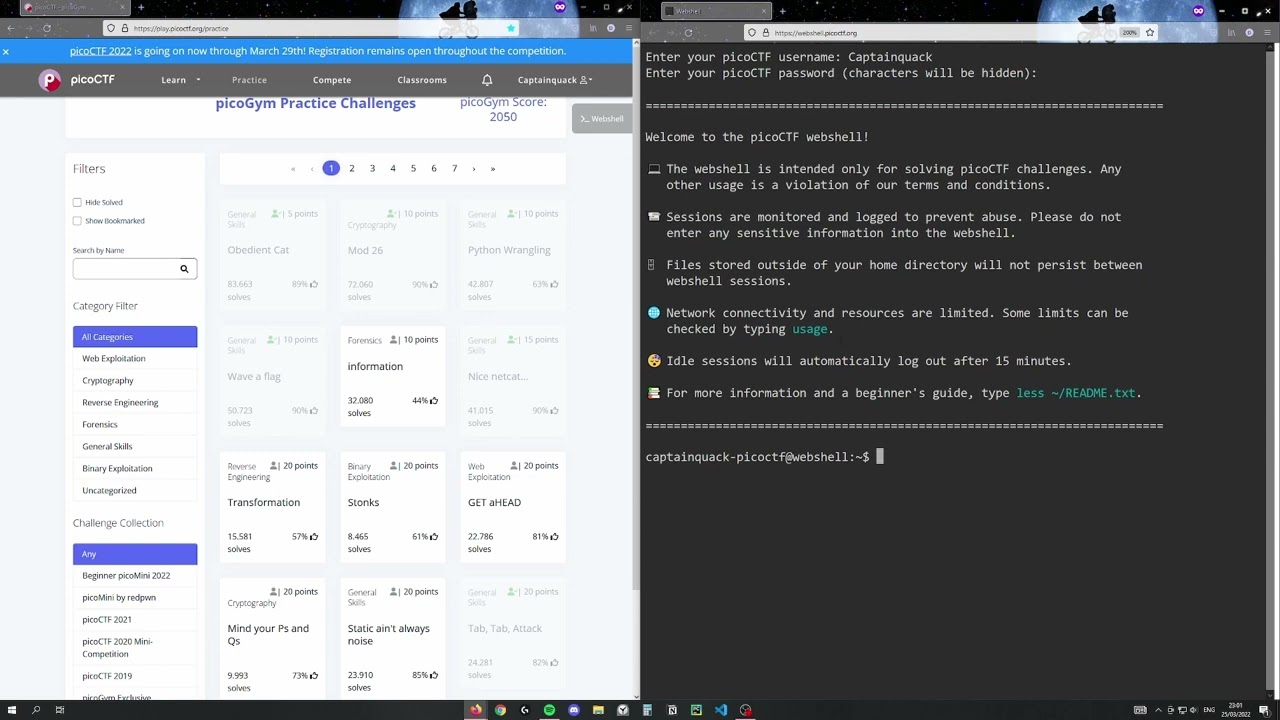Click the usage link in webshell terminal

tap(810, 329)
